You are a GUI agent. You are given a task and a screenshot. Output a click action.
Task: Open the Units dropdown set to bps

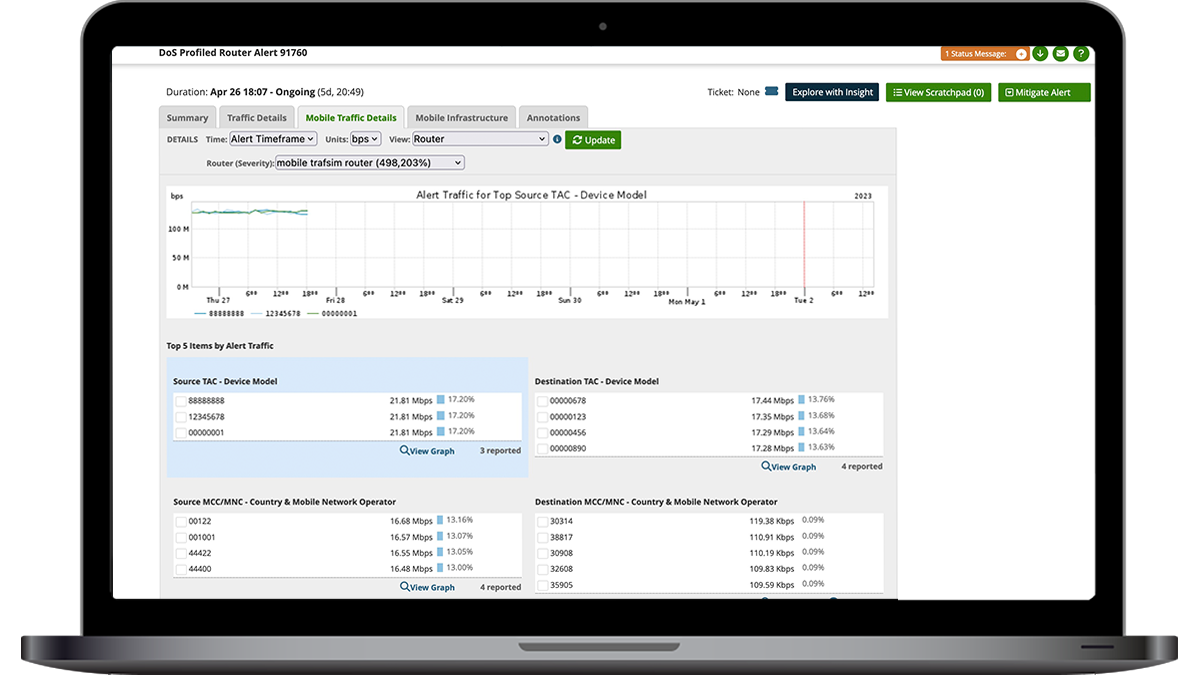(x=365, y=140)
